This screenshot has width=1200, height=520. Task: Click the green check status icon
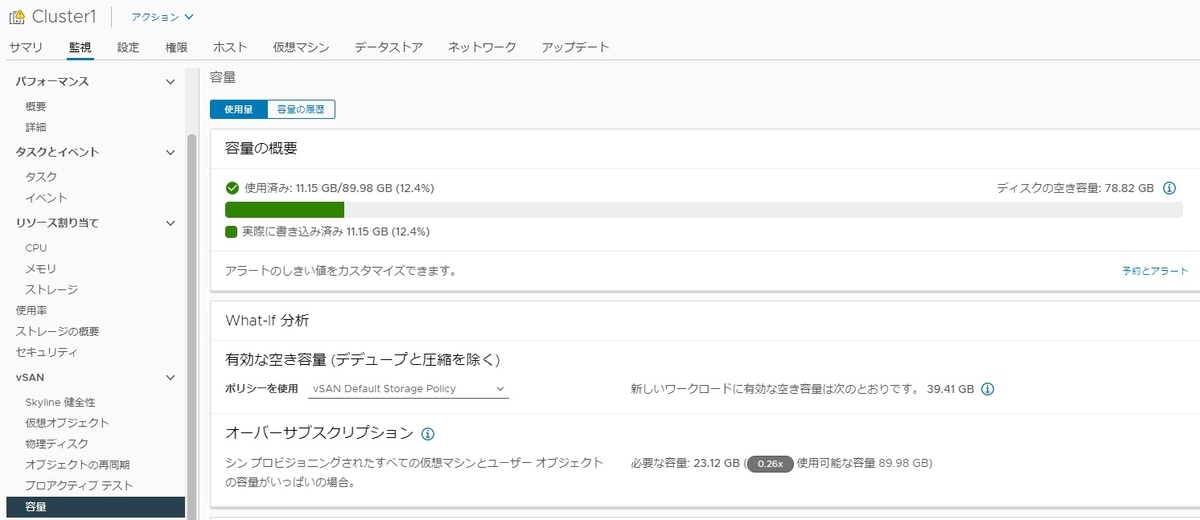coord(232,188)
